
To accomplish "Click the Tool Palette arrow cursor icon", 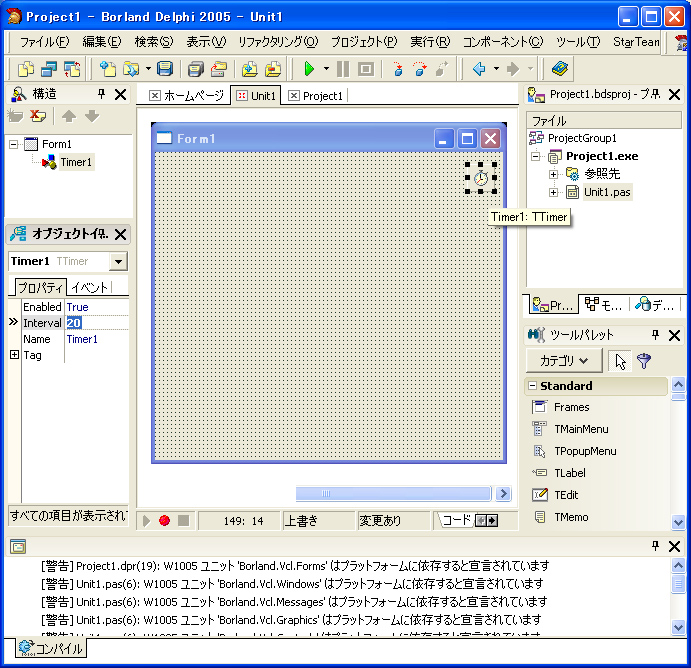I will (x=620, y=361).
